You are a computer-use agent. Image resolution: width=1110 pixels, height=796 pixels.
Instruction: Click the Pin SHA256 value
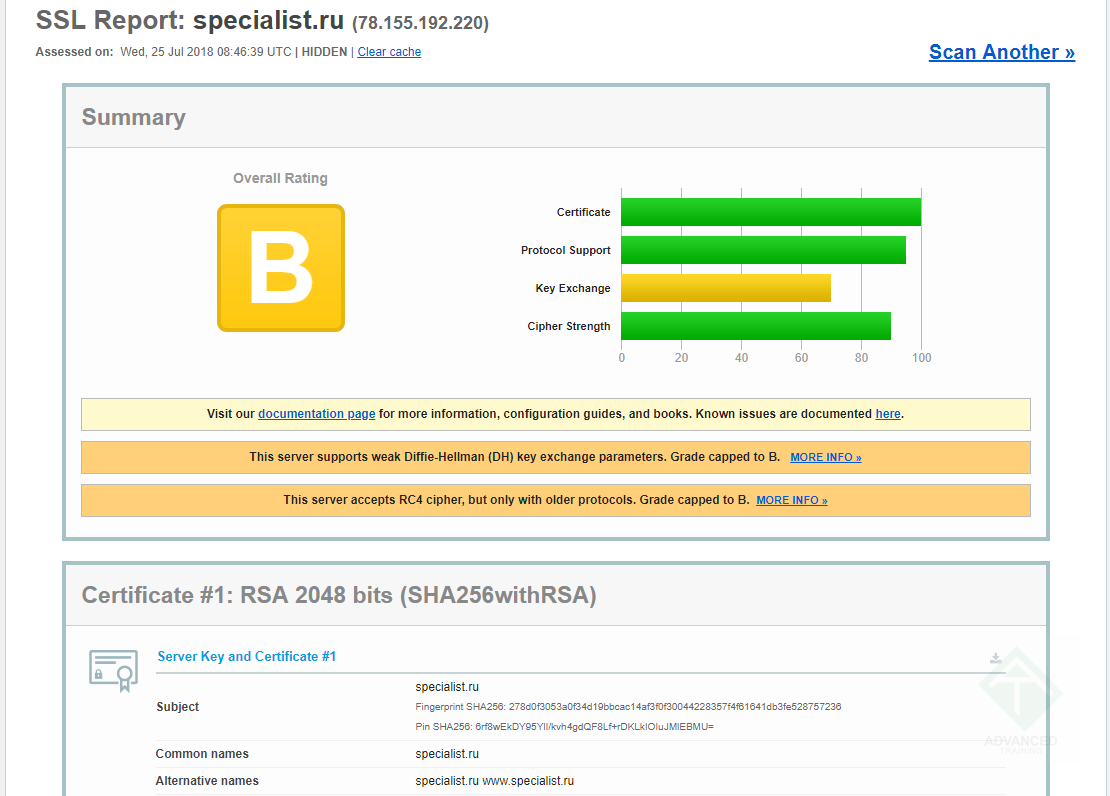pos(594,727)
